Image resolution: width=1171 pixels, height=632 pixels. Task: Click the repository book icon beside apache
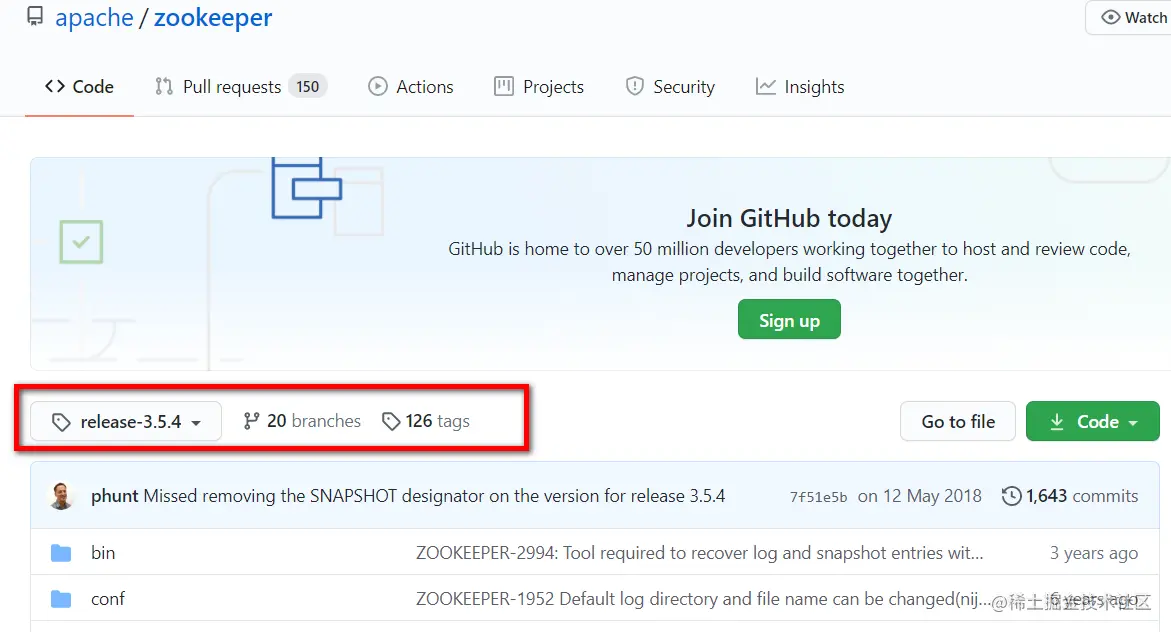[x=35, y=16]
